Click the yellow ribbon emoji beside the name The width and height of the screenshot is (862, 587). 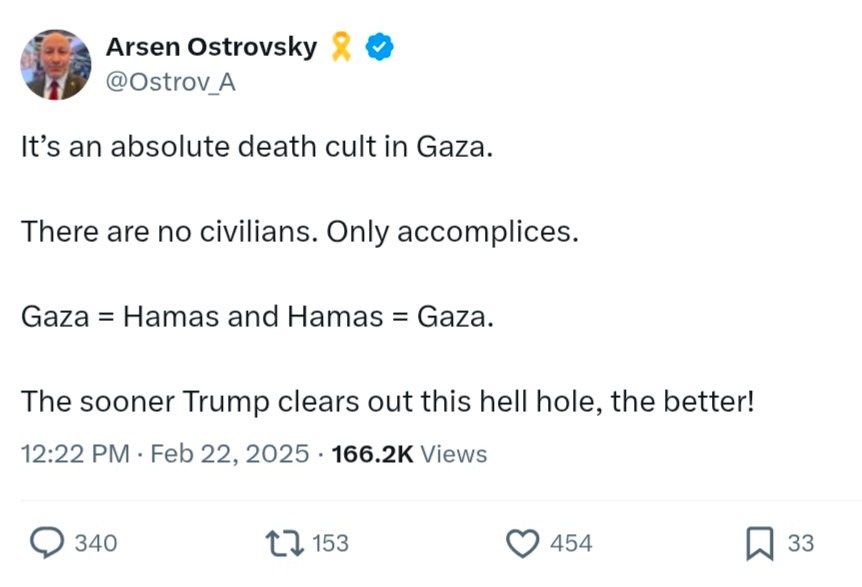point(341,47)
